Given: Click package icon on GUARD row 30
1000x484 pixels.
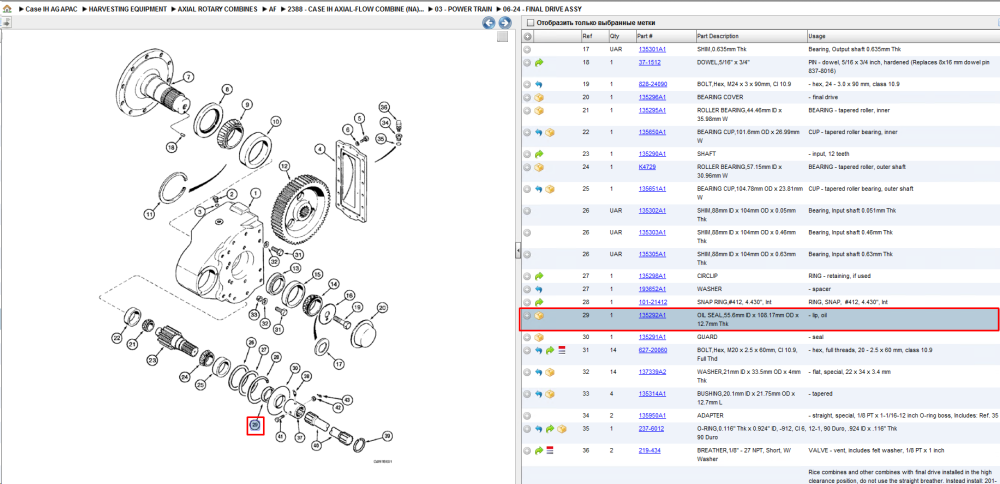Looking at the screenshot, I should point(539,337).
